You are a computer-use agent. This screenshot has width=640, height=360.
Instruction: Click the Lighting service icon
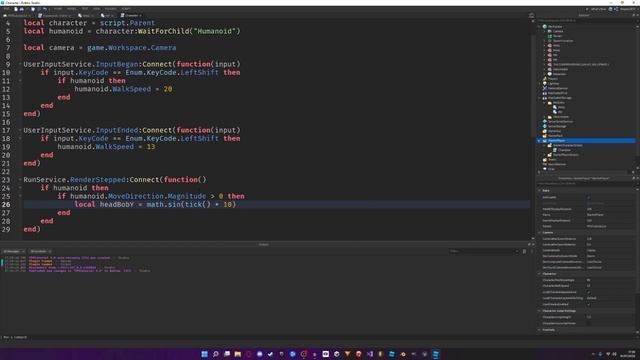pyautogui.click(x=544, y=84)
